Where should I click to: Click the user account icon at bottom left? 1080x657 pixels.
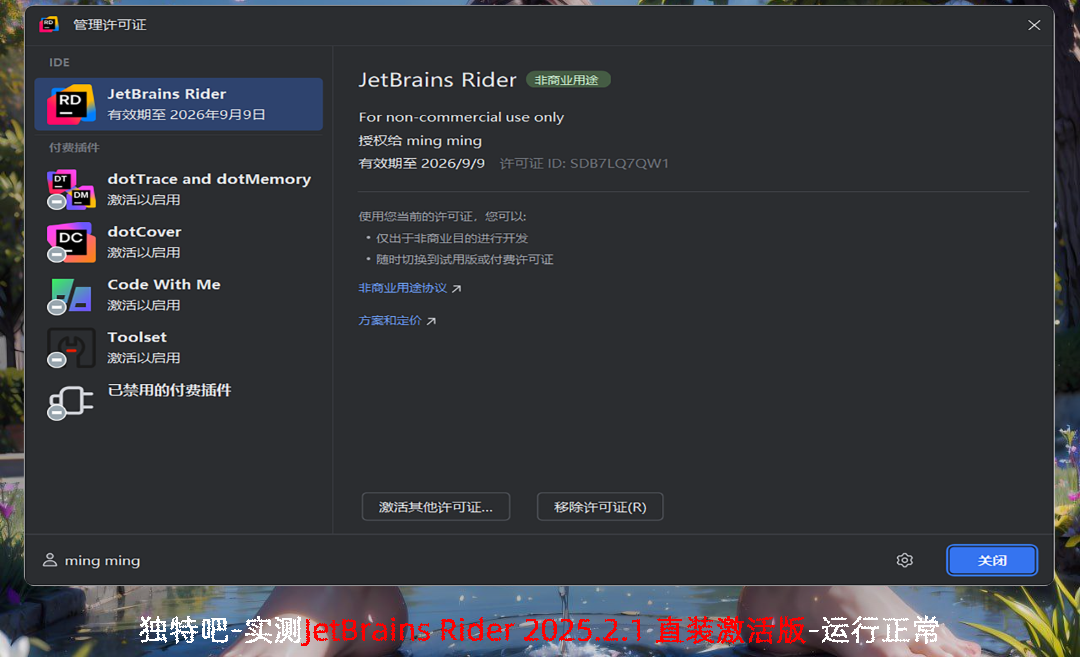(50, 560)
